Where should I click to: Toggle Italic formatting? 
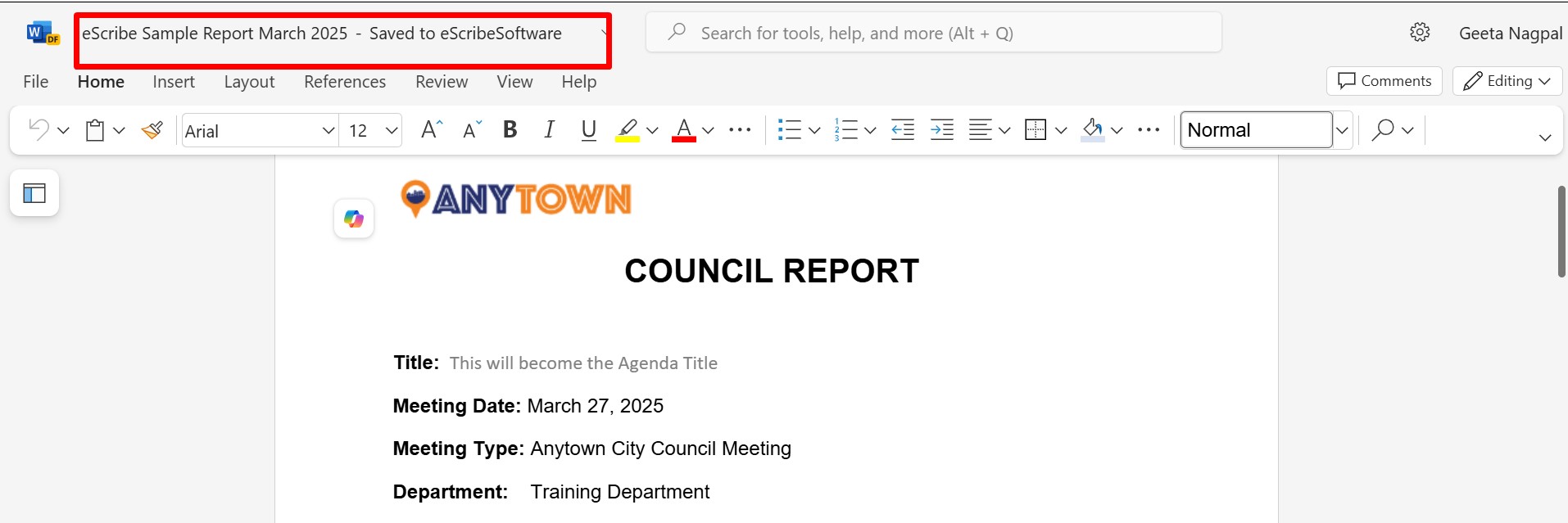click(549, 130)
